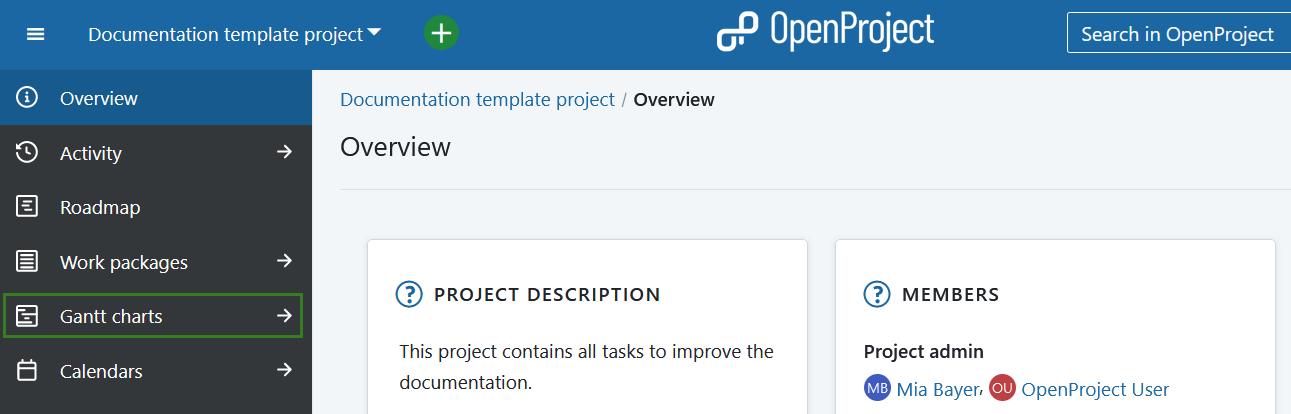Click the OpenProject logo in header

825,32
